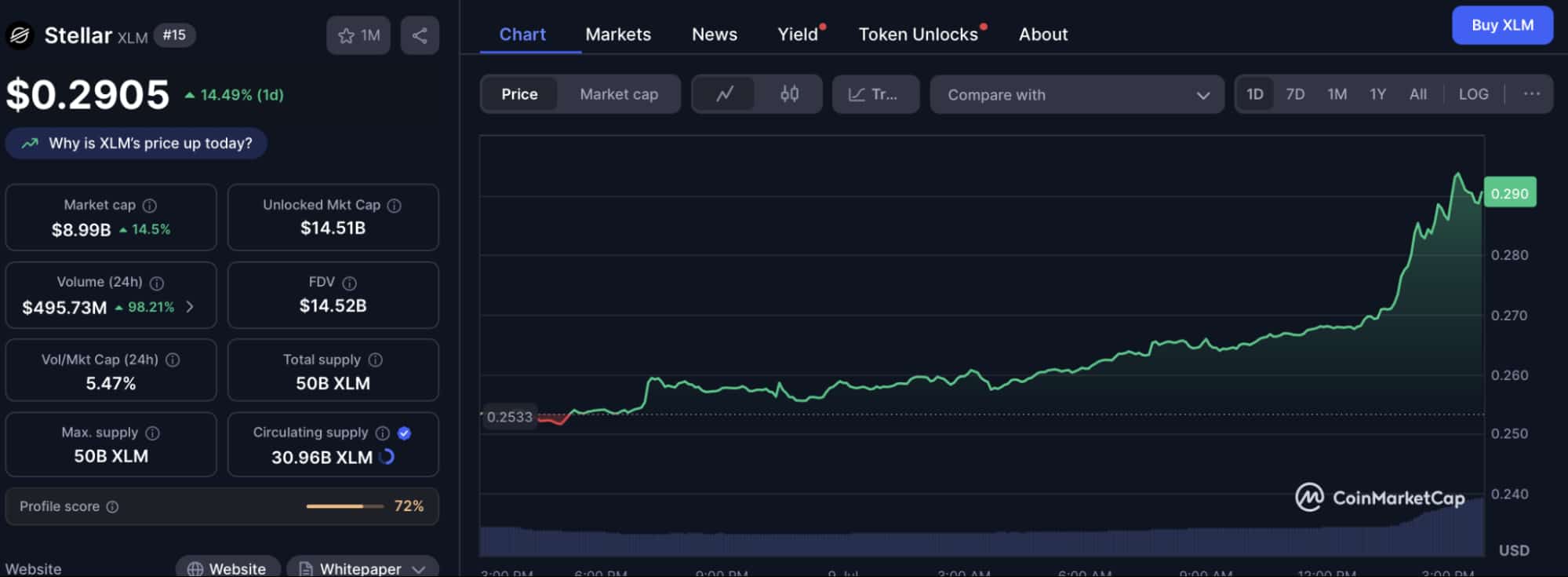Open the Markets tab
The height and width of the screenshot is (577, 1568).
[618, 35]
